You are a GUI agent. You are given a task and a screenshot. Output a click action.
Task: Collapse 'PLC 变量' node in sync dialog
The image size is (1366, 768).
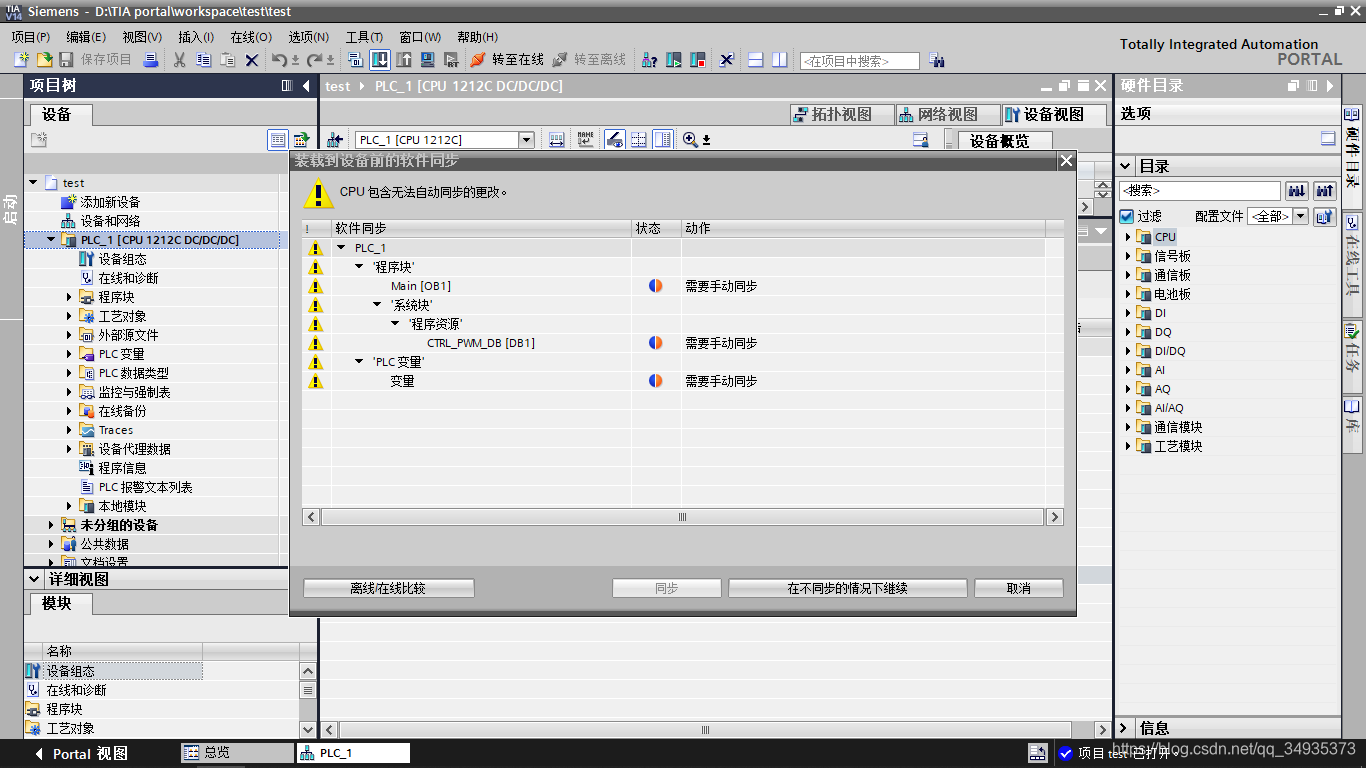[360, 362]
